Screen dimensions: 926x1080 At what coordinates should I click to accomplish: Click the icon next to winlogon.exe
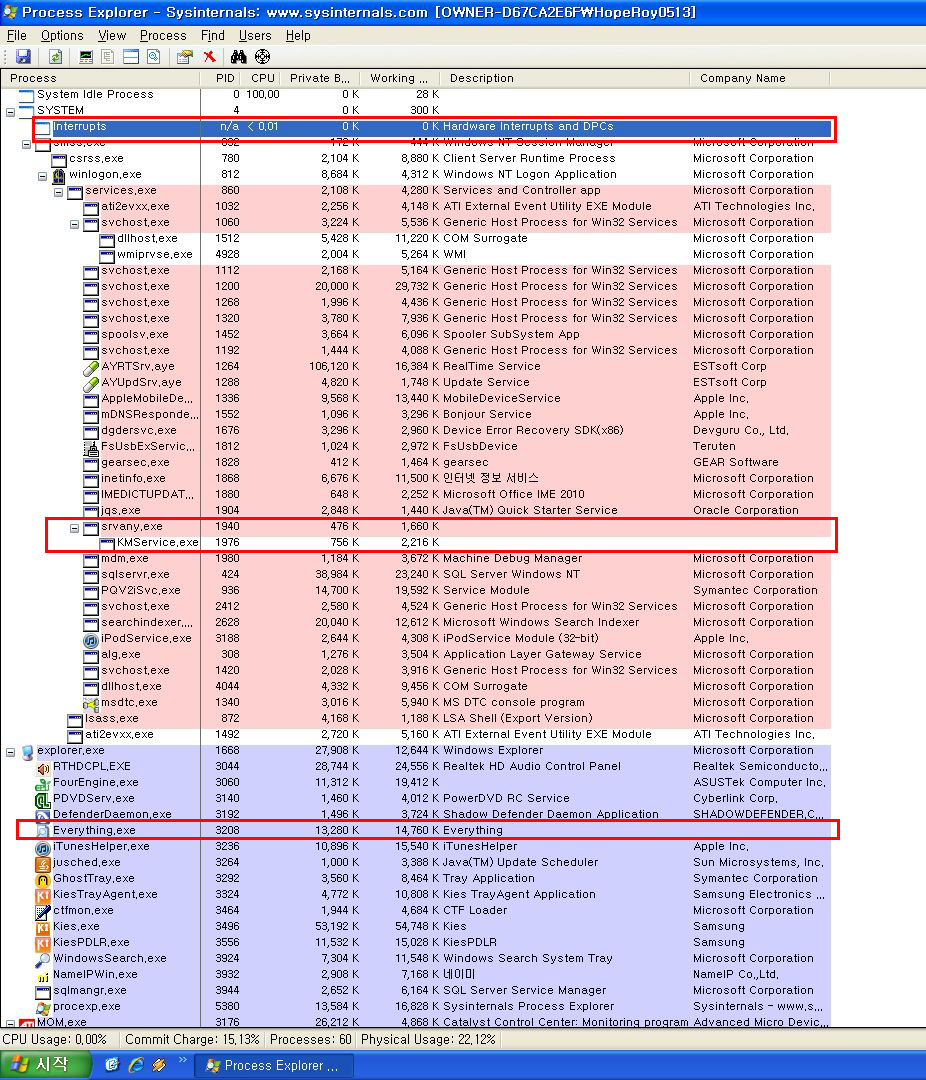59,176
